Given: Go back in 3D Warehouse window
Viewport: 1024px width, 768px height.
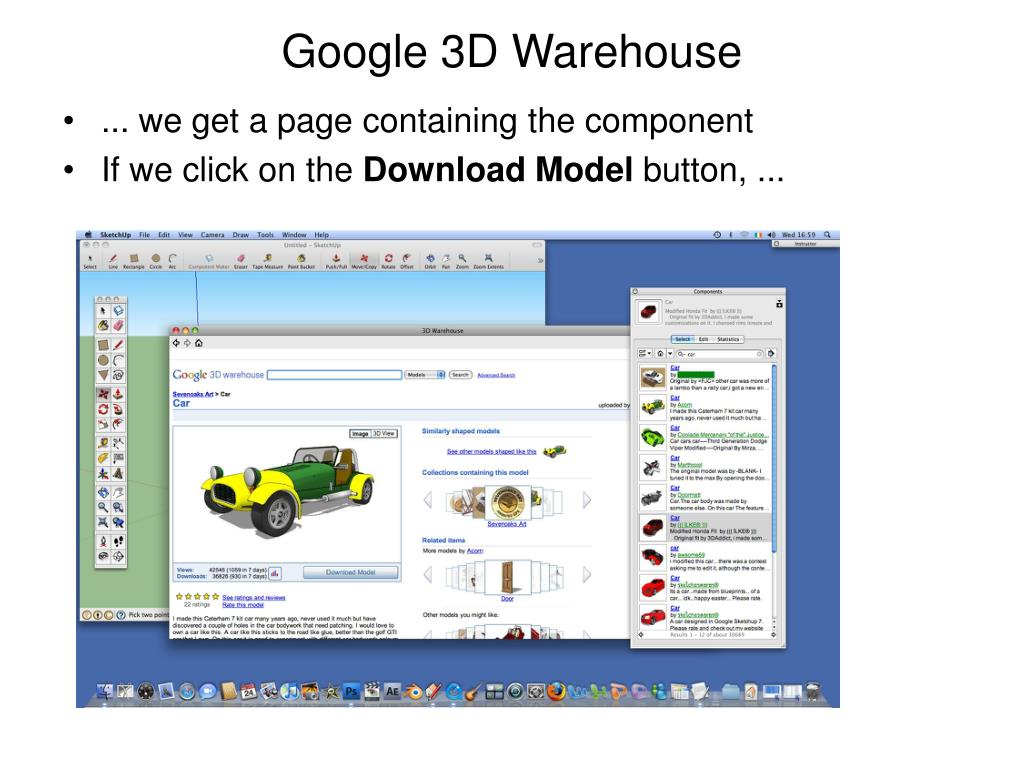Looking at the screenshot, I should [x=176, y=343].
